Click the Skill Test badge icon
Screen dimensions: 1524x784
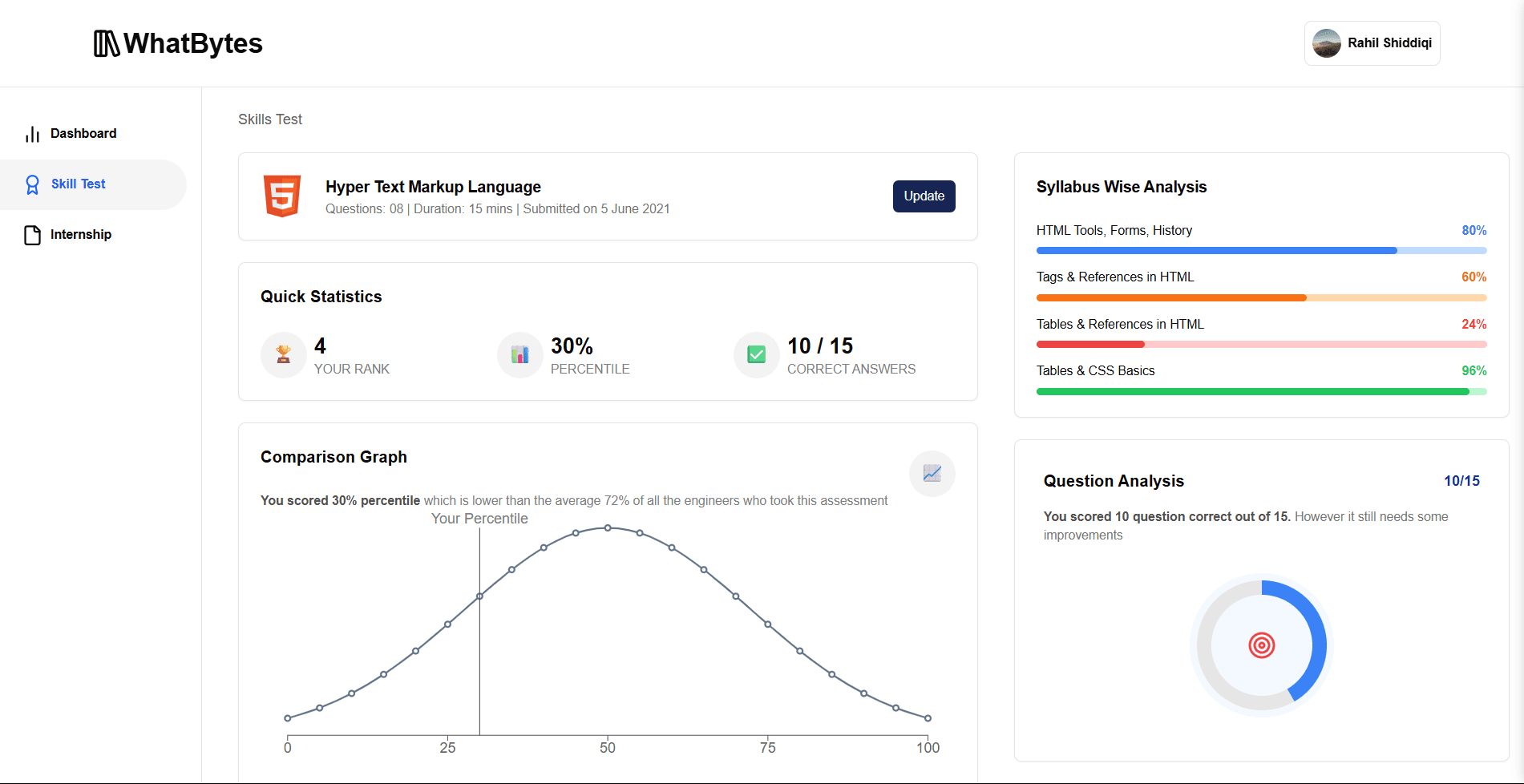click(x=32, y=184)
